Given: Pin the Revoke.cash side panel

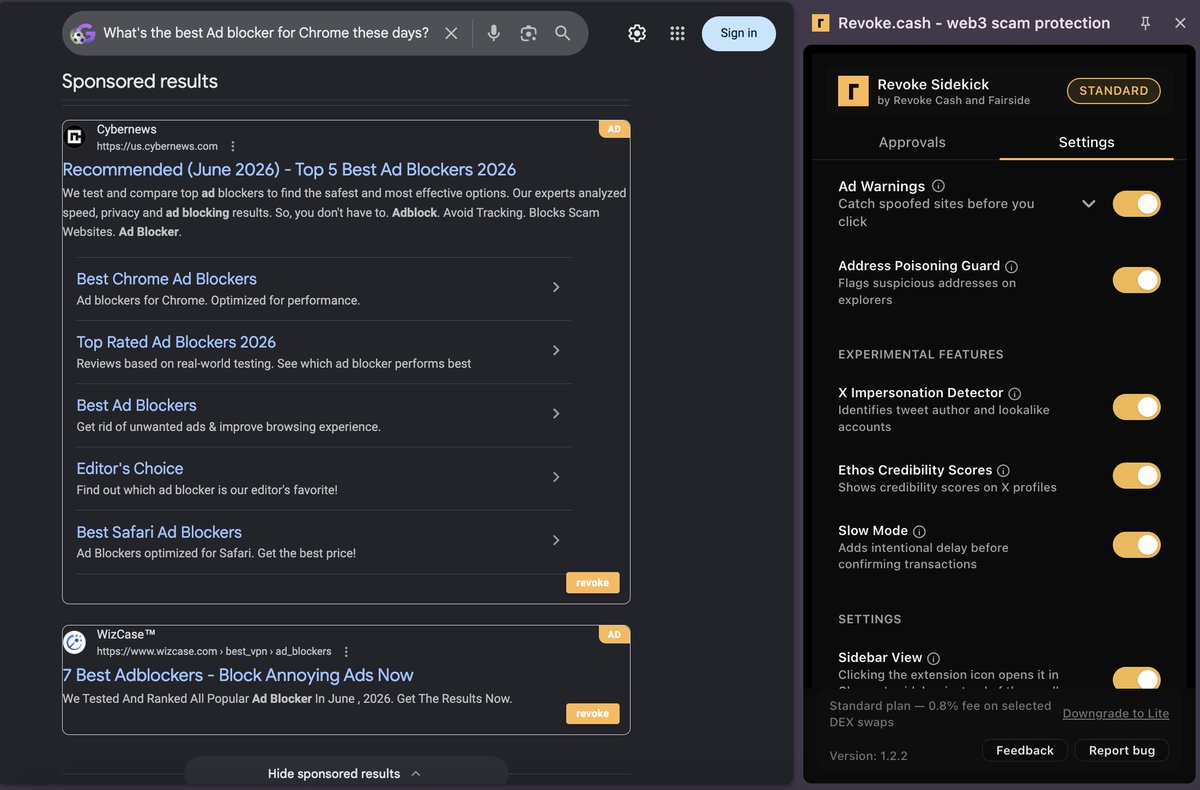Looking at the screenshot, I should (1146, 22).
